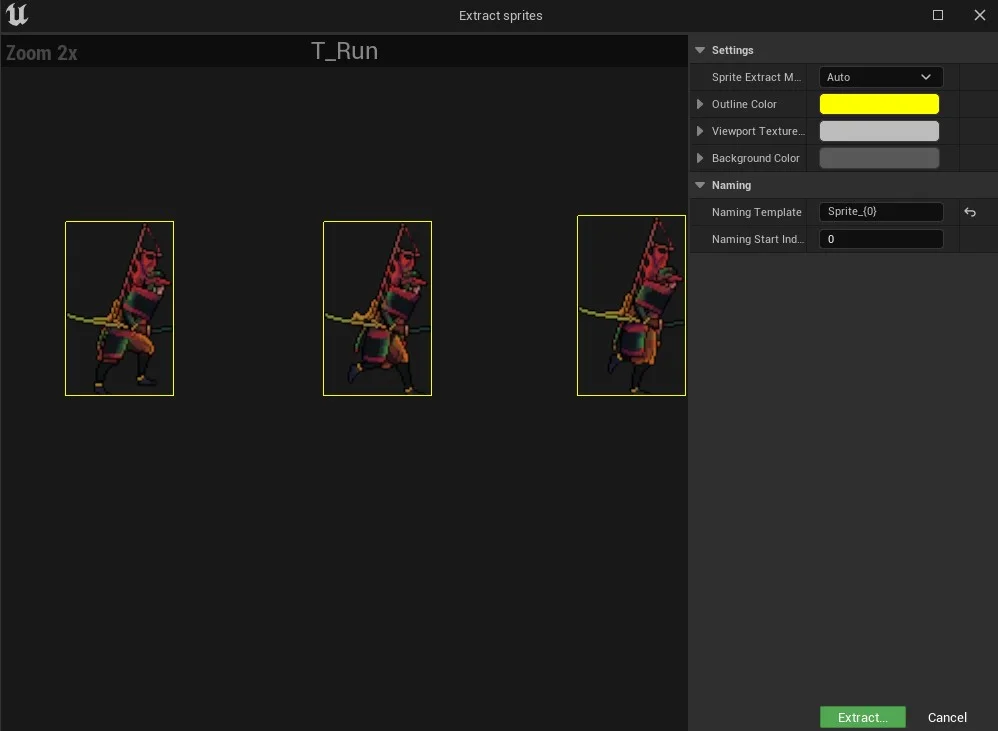Maximize the Extract sprites window
Viewport: 998px width, 731px height.
click(938, 15)
